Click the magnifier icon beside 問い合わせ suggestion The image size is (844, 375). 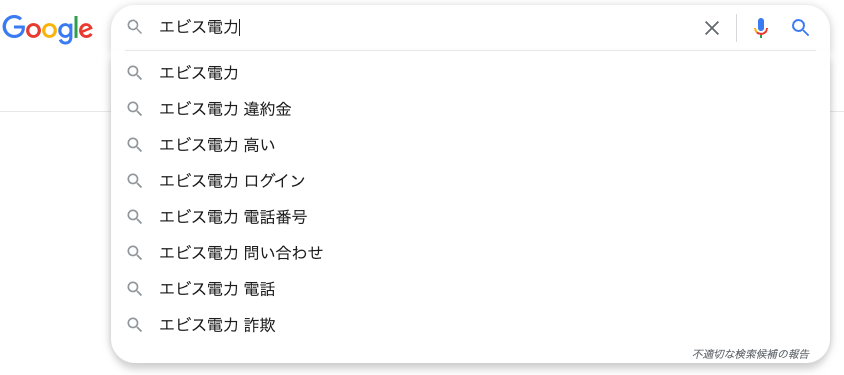pos(135,253)
